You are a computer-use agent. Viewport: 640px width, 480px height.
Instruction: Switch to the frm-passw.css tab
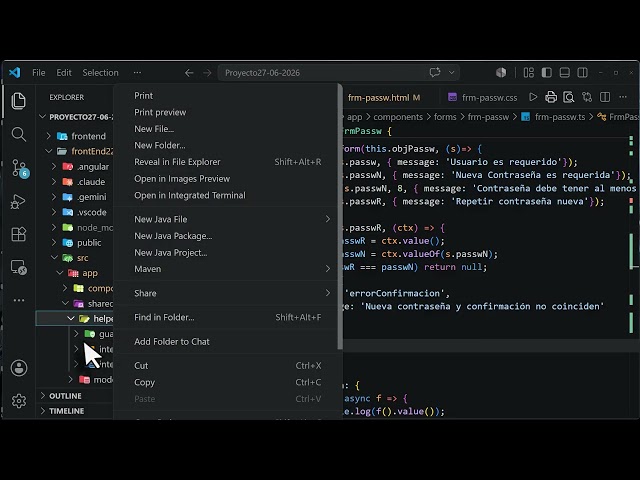(483, 98)
